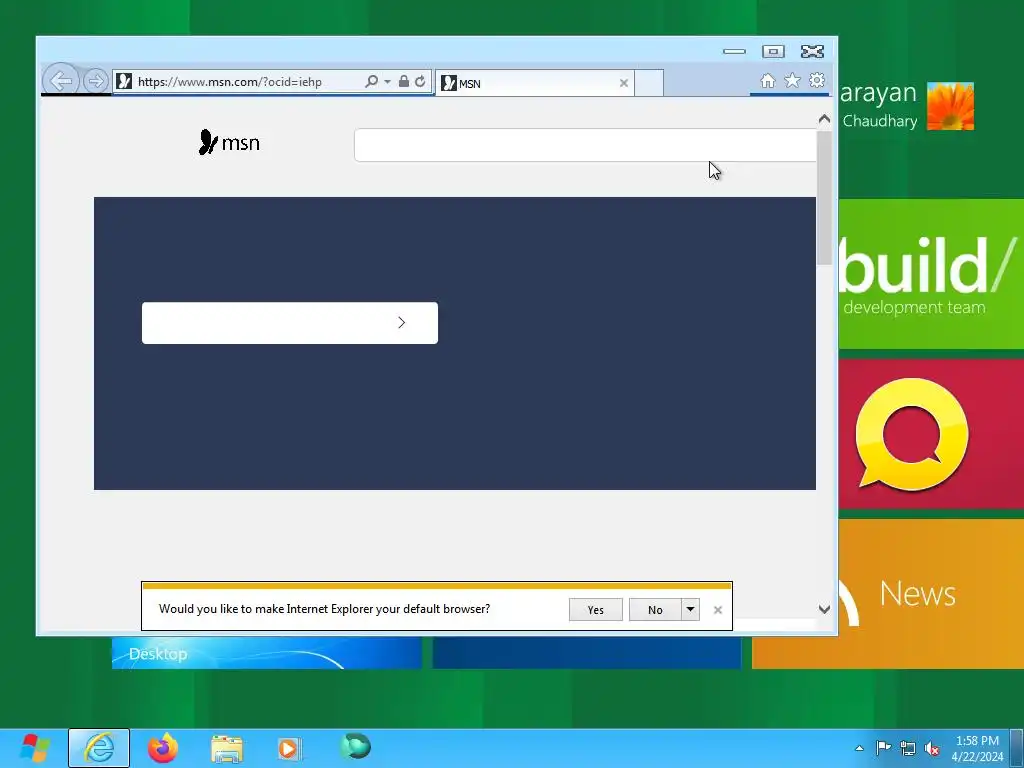Image resolution: width=1024 pixels, height=768 pixels.
Task: Click the page scrollbar down arrow
Action: (824, 609)
